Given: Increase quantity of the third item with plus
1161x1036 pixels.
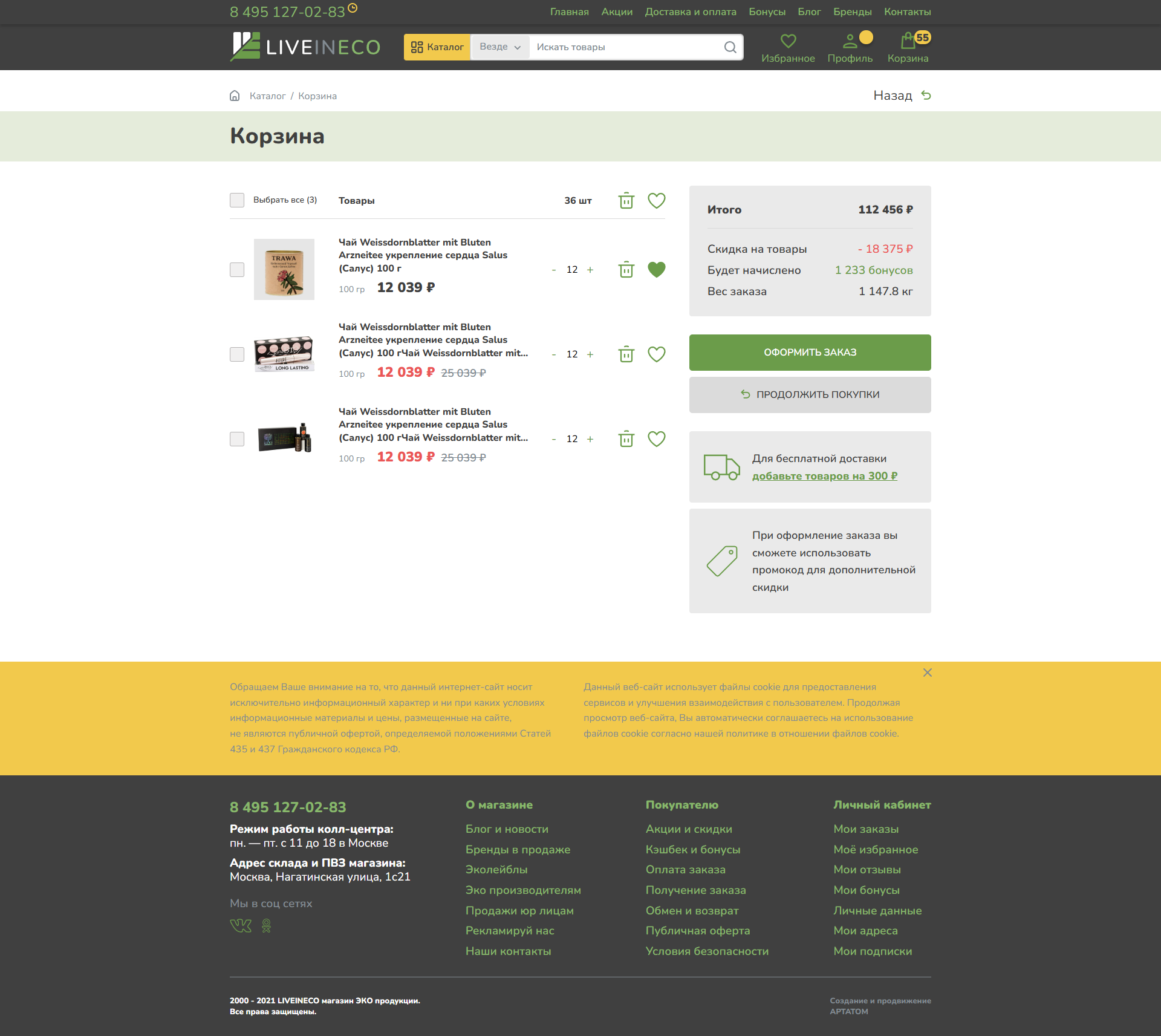Looking at the screenshot, I should coord(590,439).
